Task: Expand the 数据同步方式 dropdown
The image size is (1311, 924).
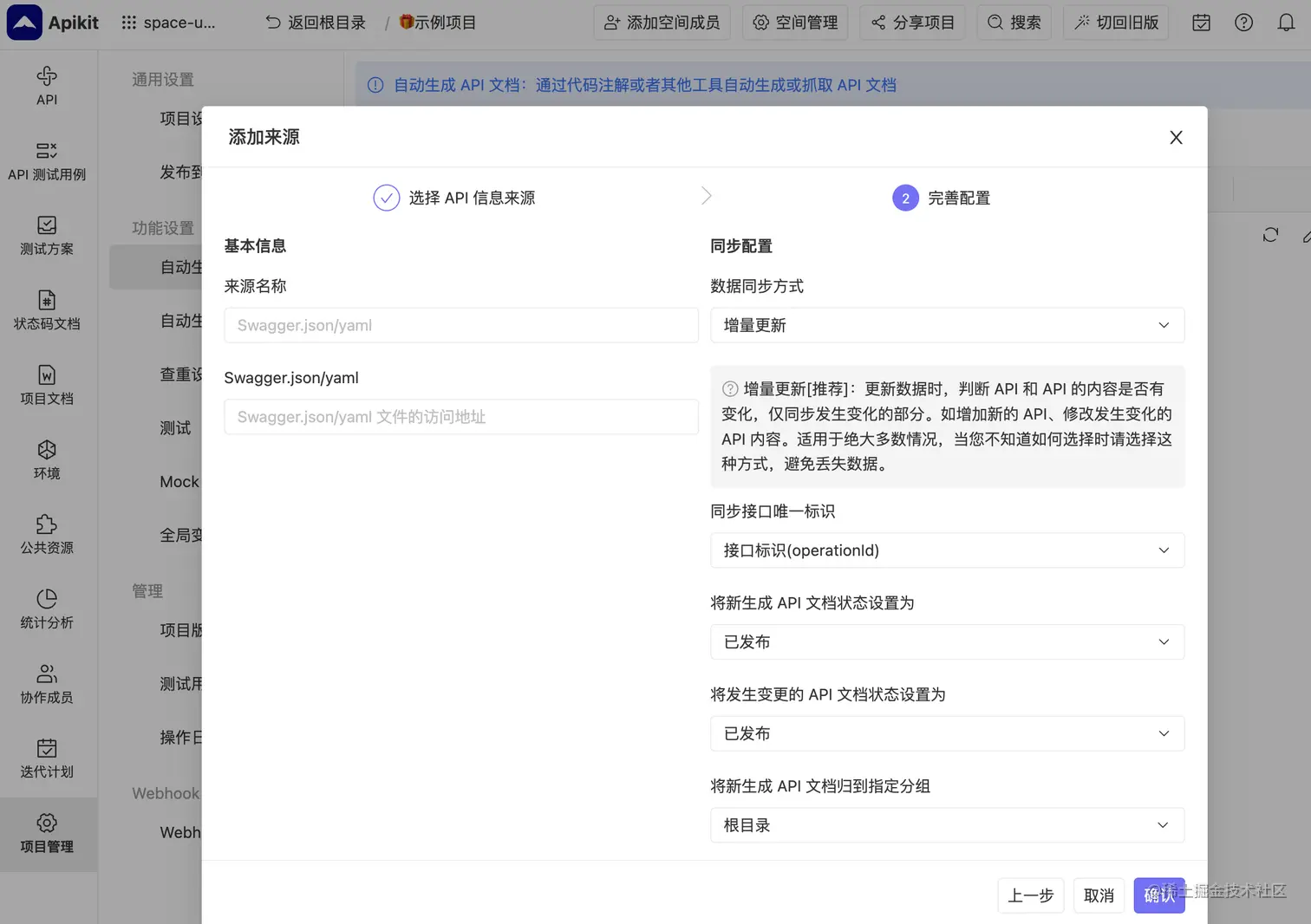Action: [x=947, y=325]
